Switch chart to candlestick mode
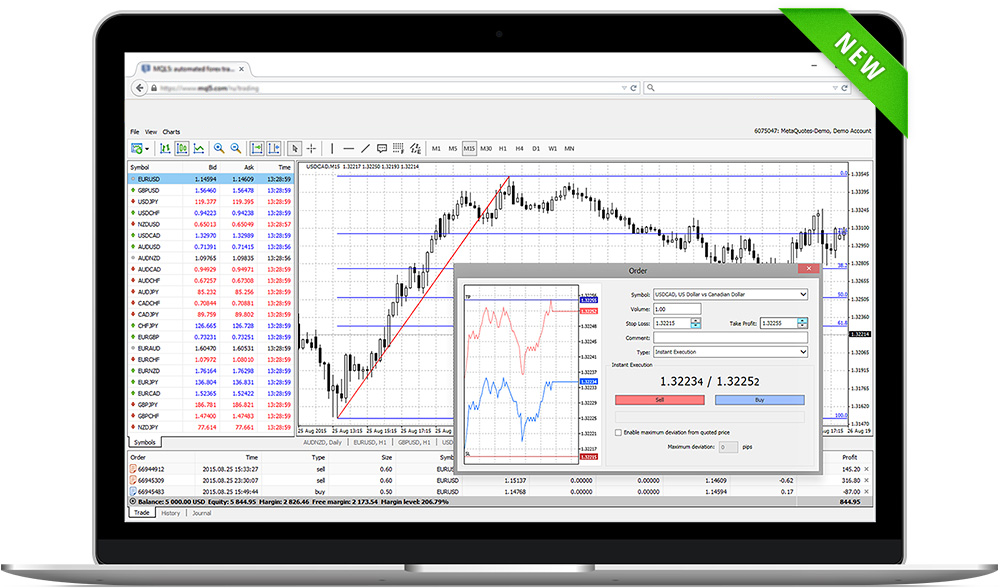This screenshot has height=588, width=1000. point(182,149)
